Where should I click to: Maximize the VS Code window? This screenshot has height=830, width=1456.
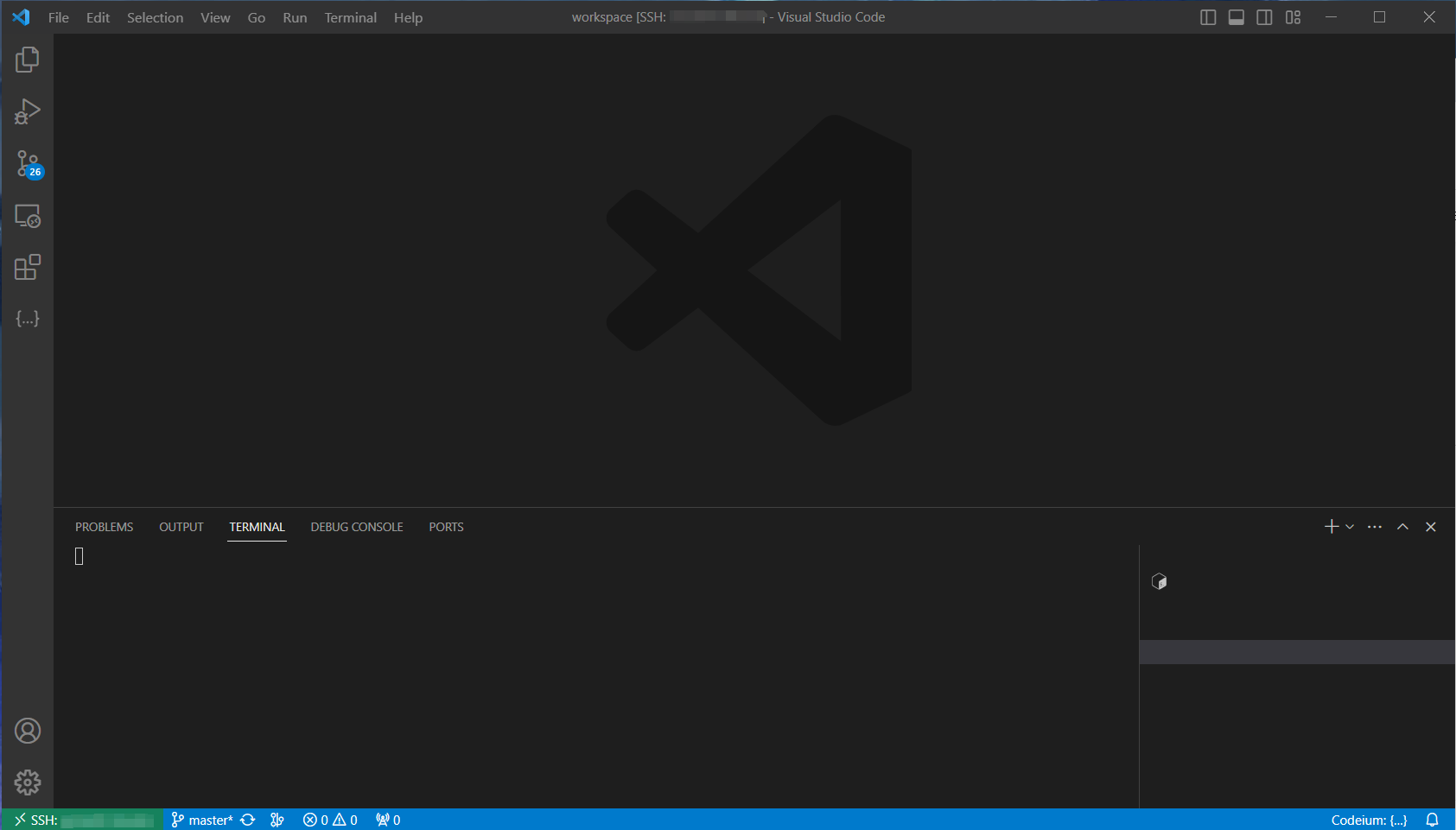(1380, 17)
